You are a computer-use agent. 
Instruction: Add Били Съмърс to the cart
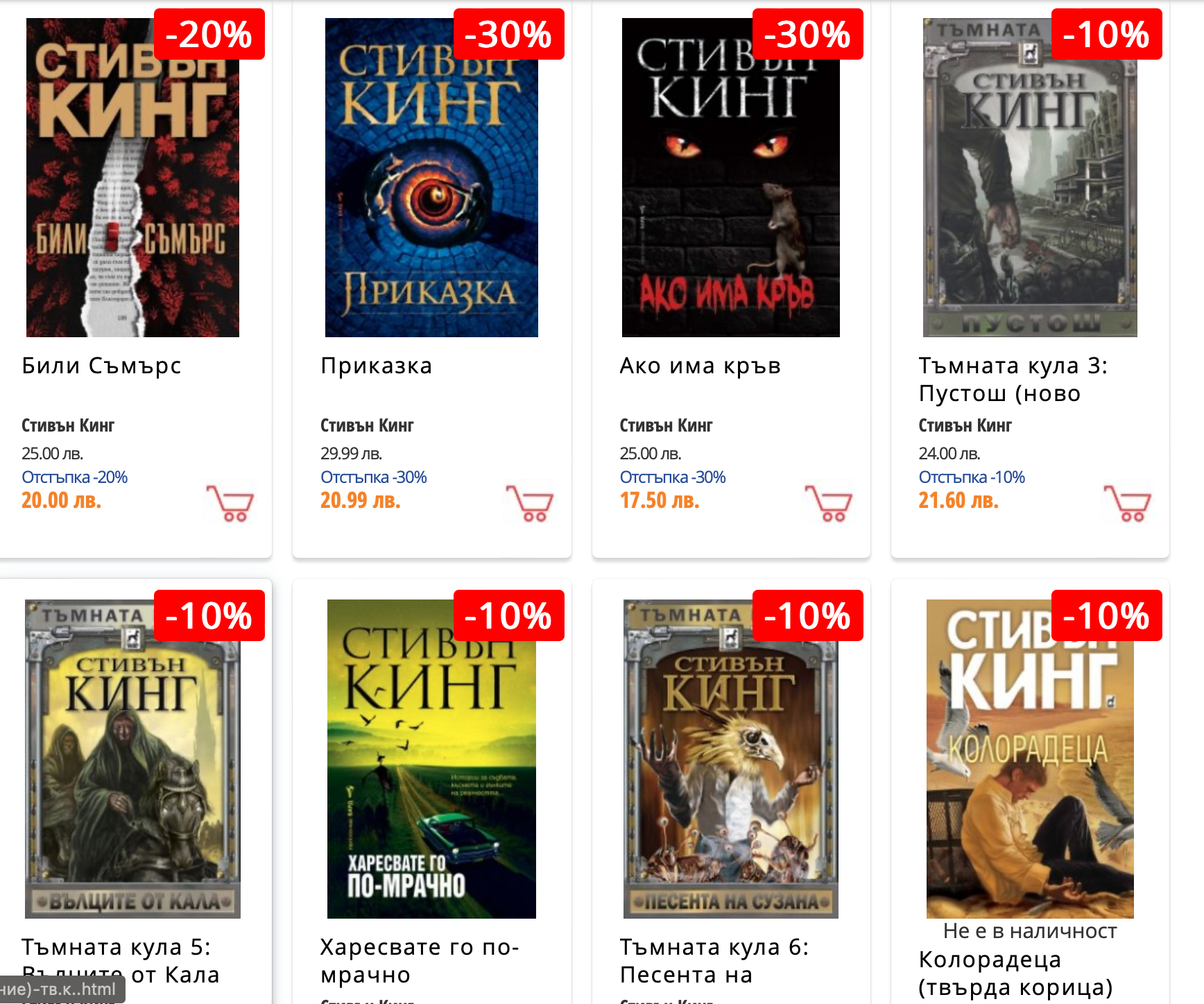[x=230, y=503]
